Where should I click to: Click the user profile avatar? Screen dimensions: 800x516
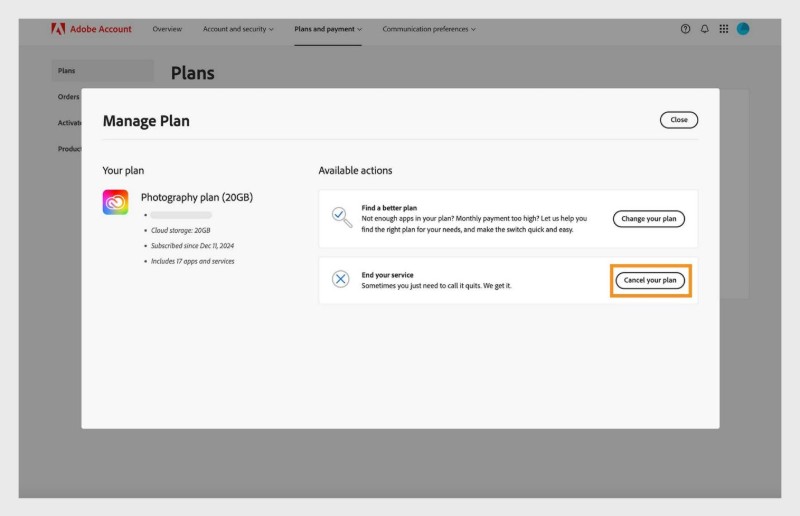(x=743, y=29)
